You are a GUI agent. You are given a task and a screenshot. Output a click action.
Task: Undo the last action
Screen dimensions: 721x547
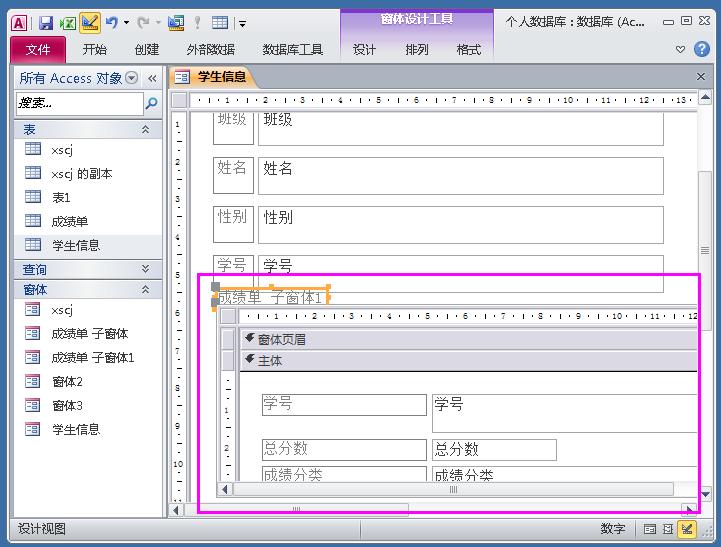111,22
